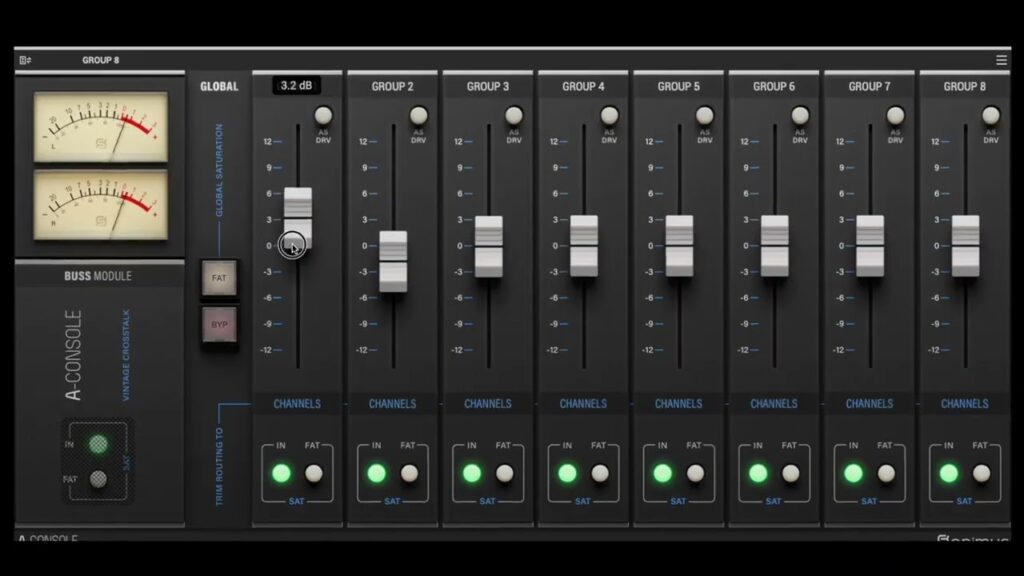Click the right channel VU meter
The height and width of the screenshot is (576, 1024).
pyautogui.click(x=101, y=205)
